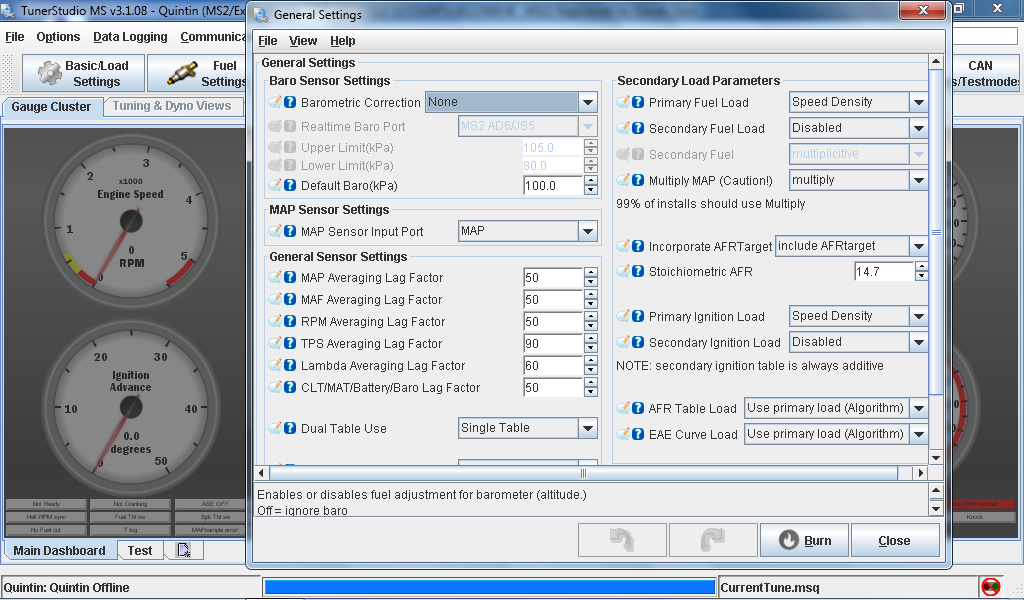Click the redo arrow button

point(712,540)
